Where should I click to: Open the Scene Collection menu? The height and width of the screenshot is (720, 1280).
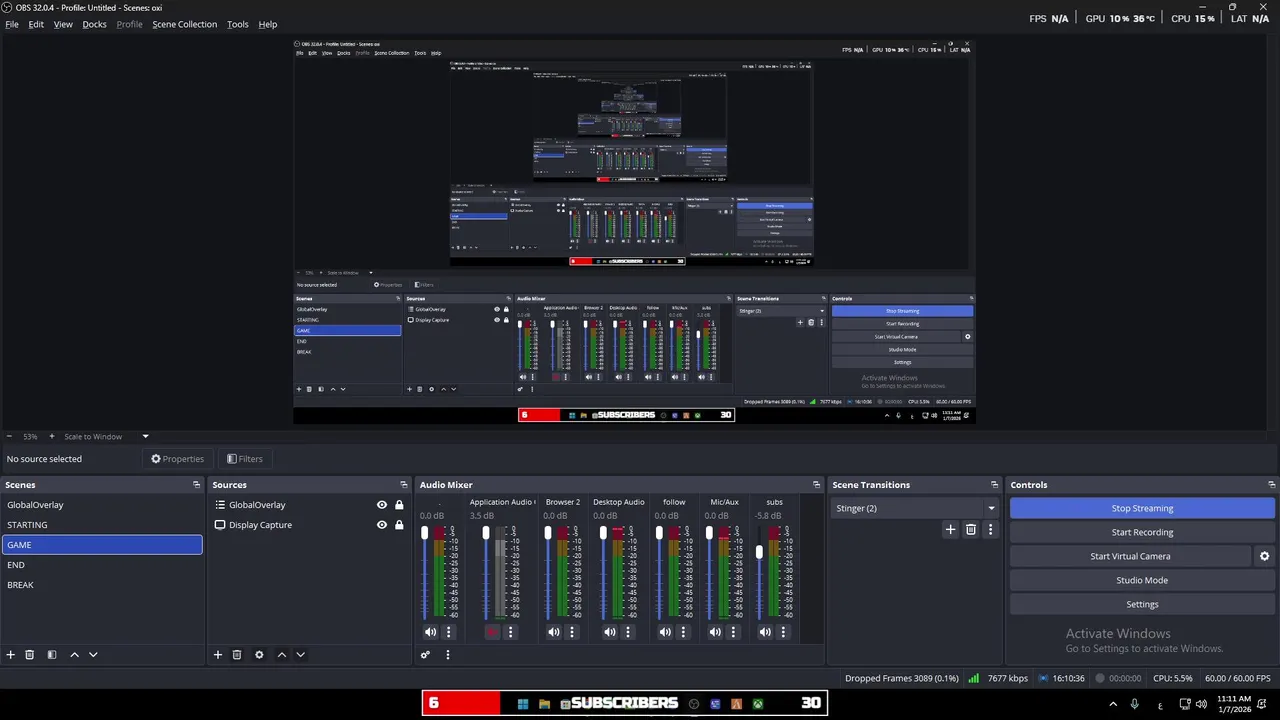coord(184,24)
